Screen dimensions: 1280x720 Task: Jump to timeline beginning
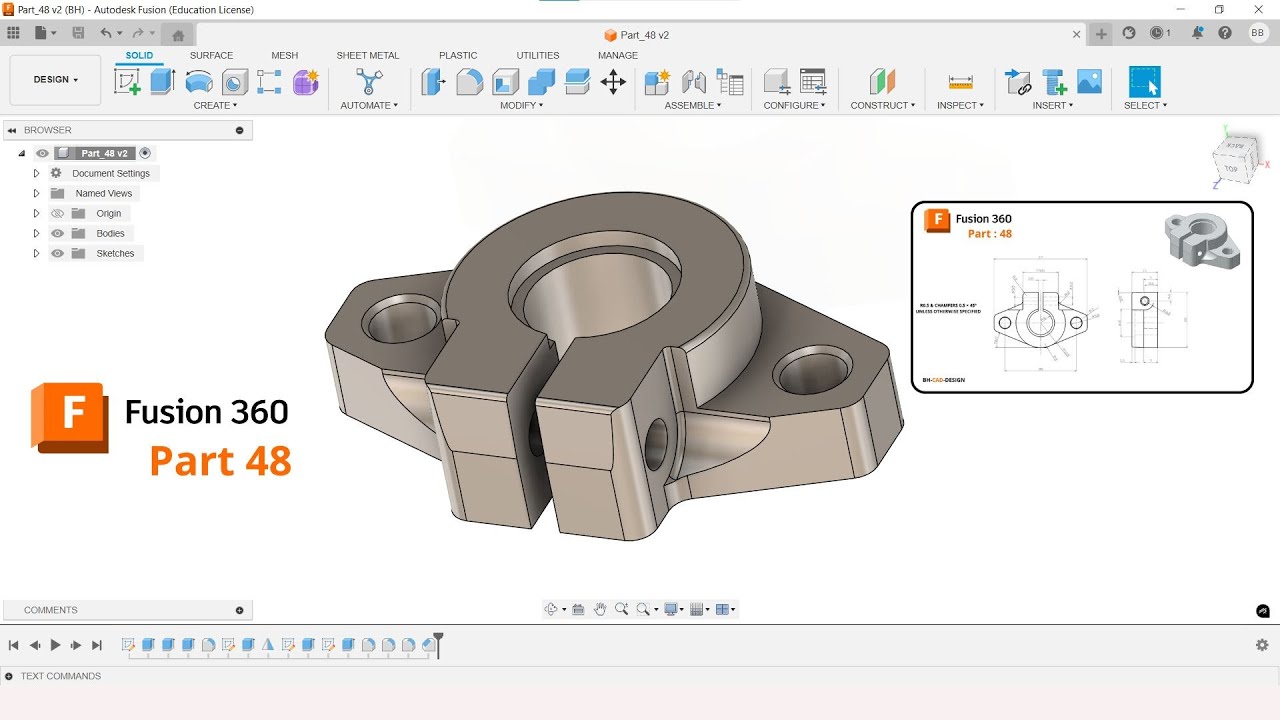pos(14,645)
